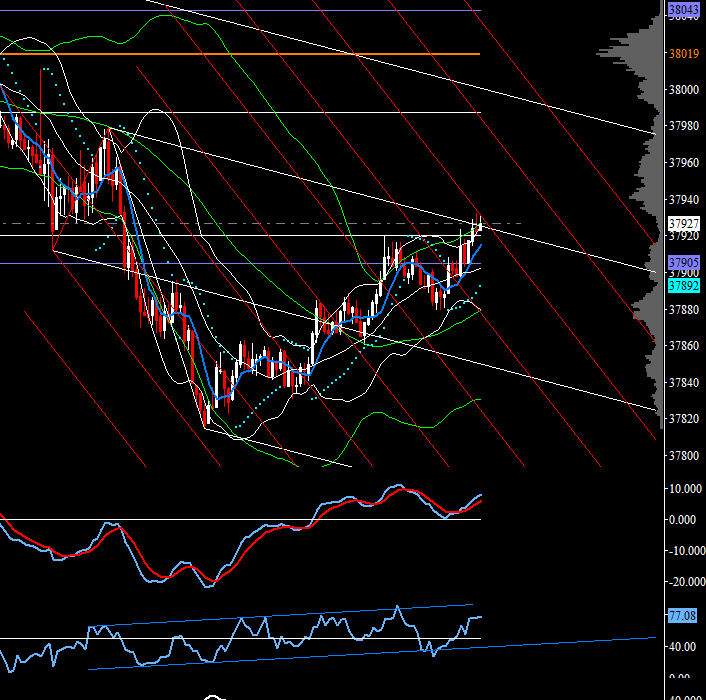The height and width of the screenshot is (700, 706).
Task: Click the 37880 price axis value
Action: click(684, 310)
